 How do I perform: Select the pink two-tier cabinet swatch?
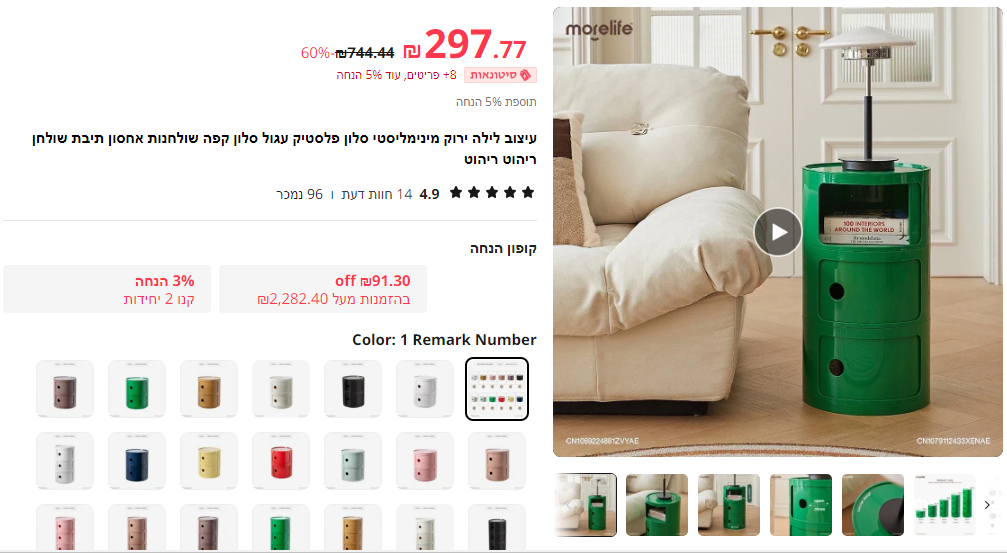(425, 461)
